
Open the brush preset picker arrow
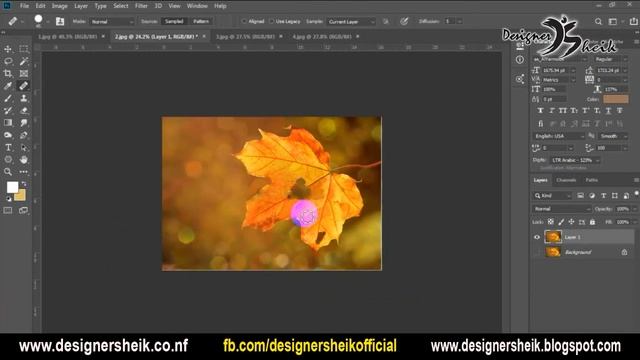(47, 21)
